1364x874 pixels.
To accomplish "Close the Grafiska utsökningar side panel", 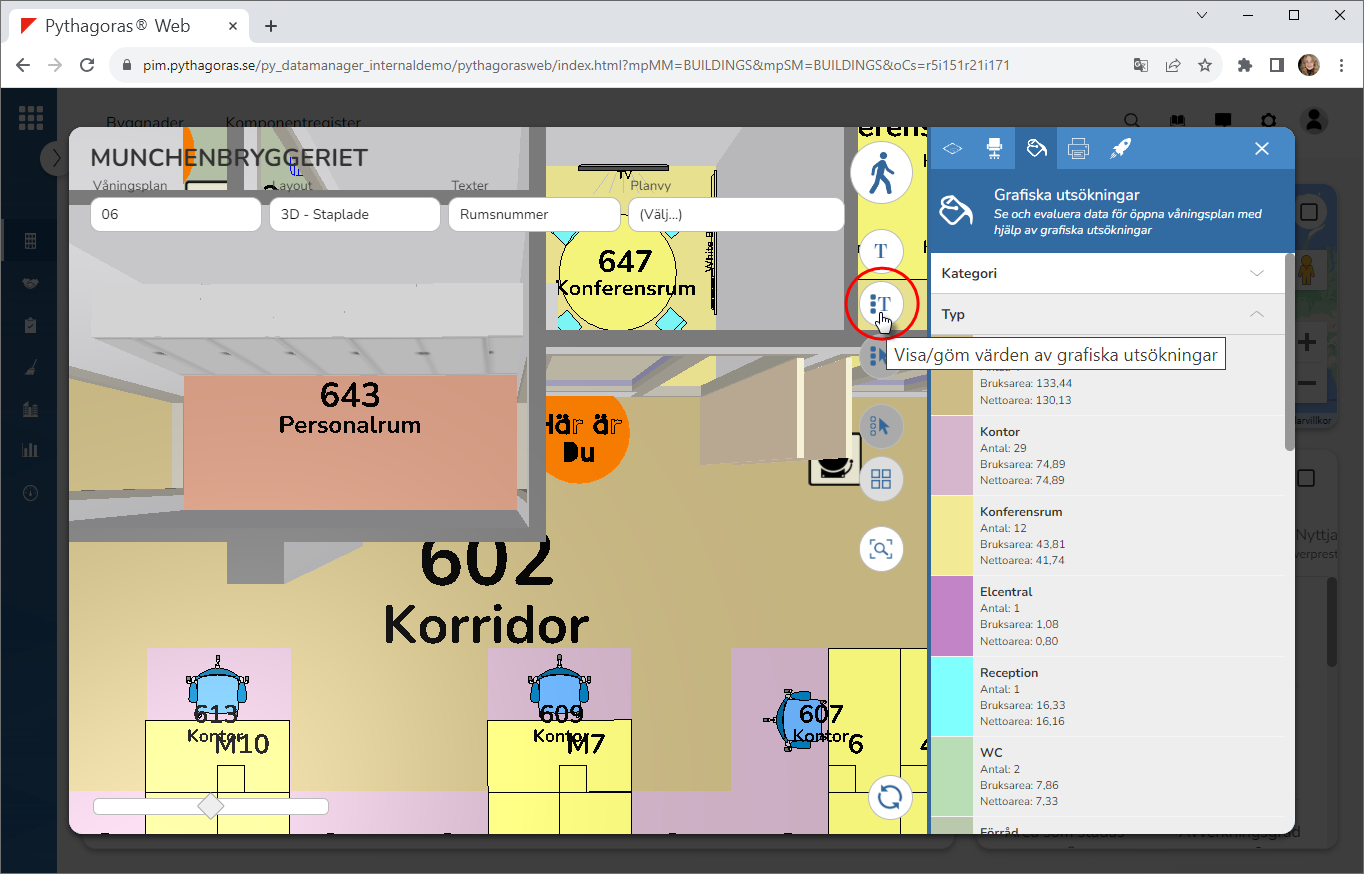I will tap(1262, 149).
